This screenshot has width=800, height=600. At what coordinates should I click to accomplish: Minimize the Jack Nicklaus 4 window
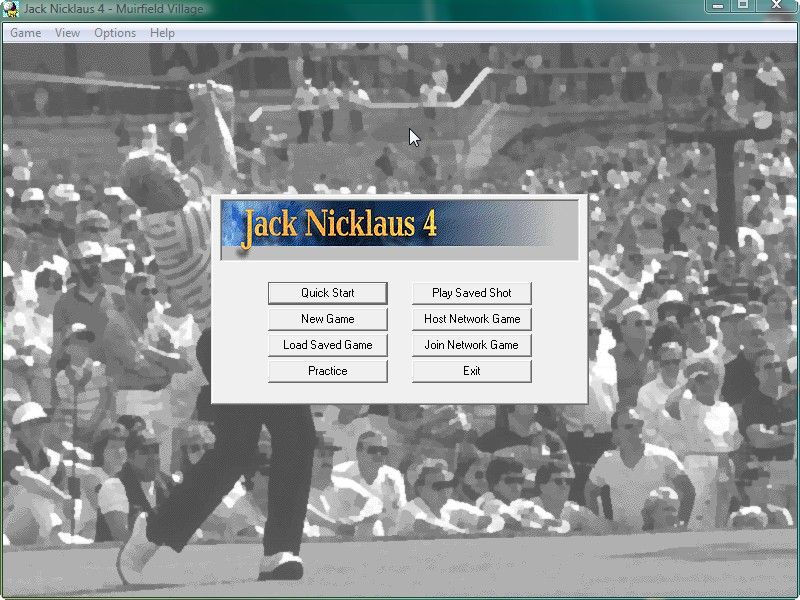(716, 6)
